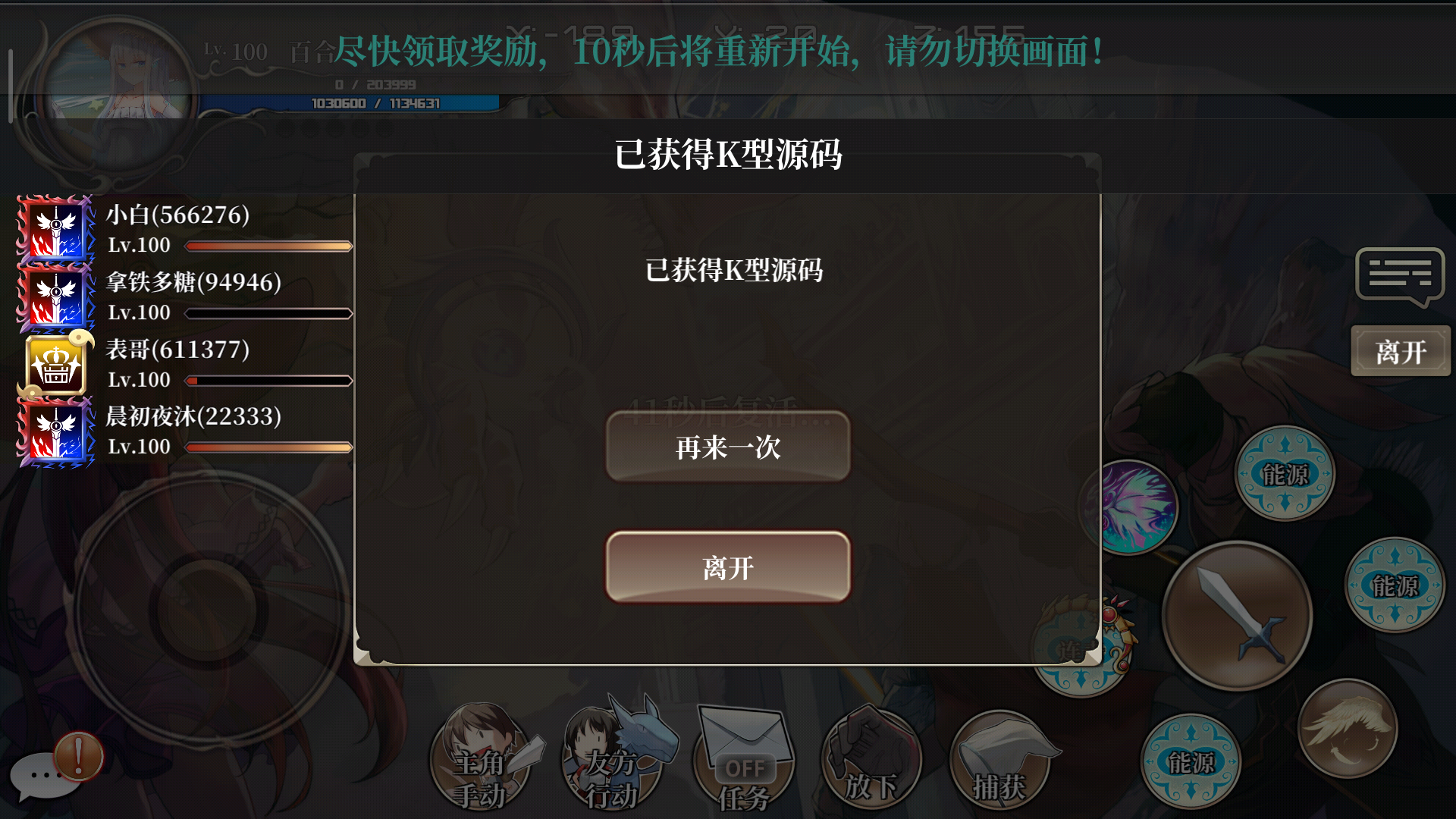
Task: Tap the 放下 glove icon
Action: coord(871,757)
